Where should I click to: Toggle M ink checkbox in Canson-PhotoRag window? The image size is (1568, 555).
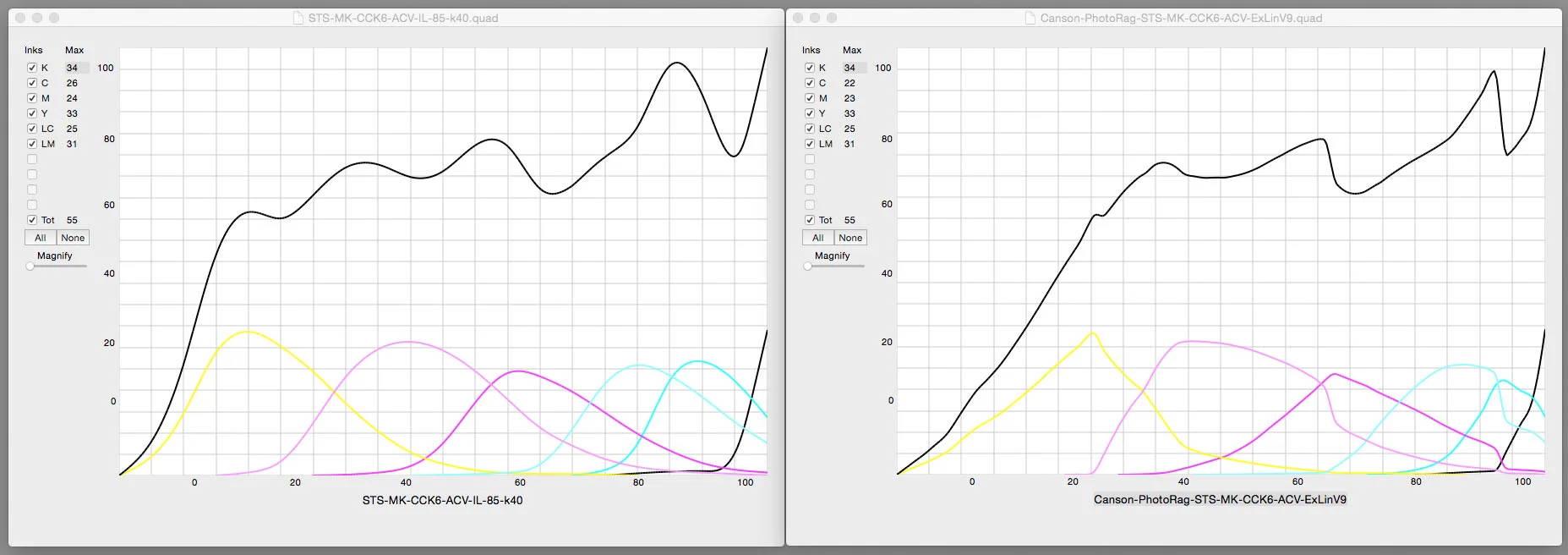pos(810,98)
